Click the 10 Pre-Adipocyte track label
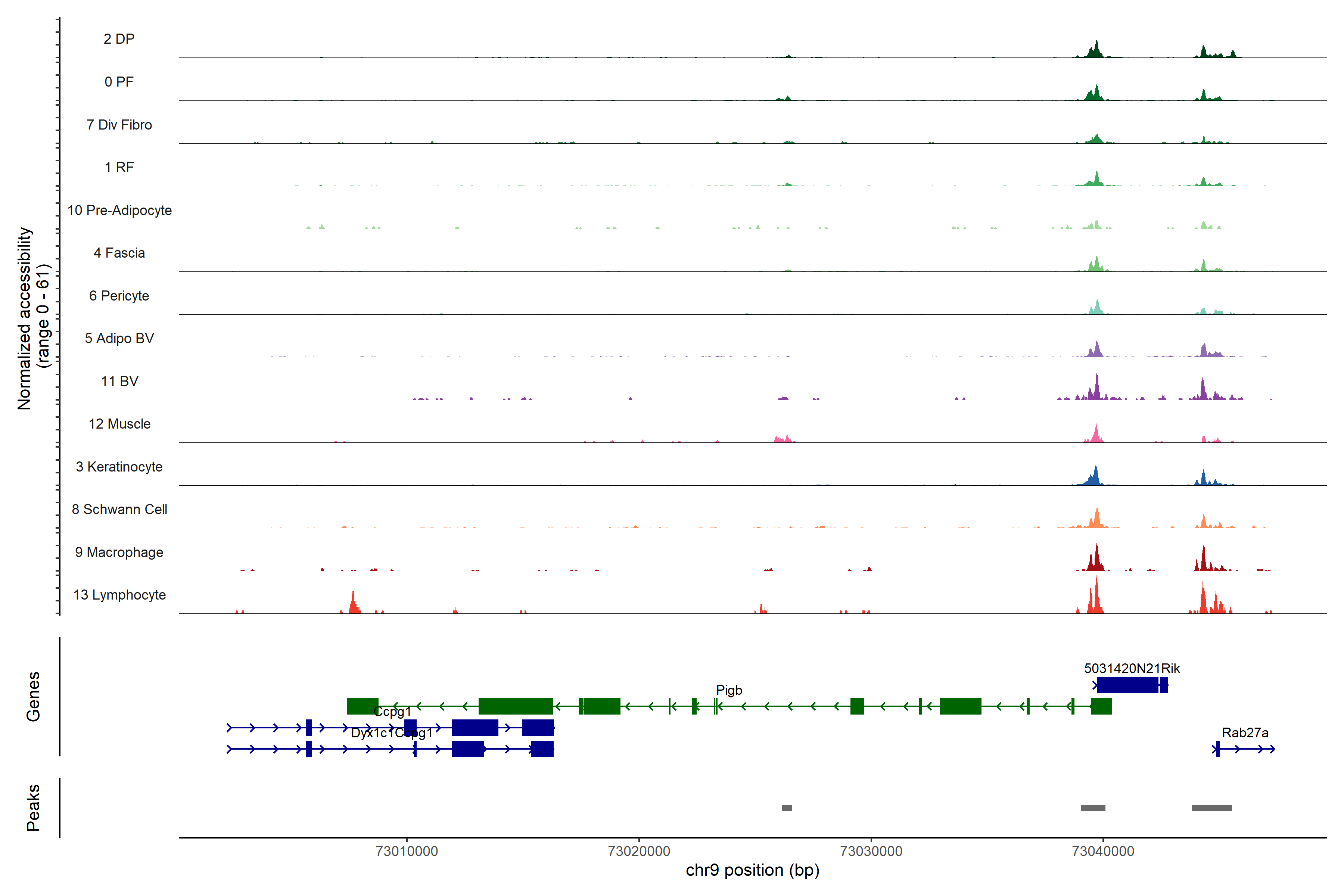Screen dimensions: 1344x896 tap(119, 210)
